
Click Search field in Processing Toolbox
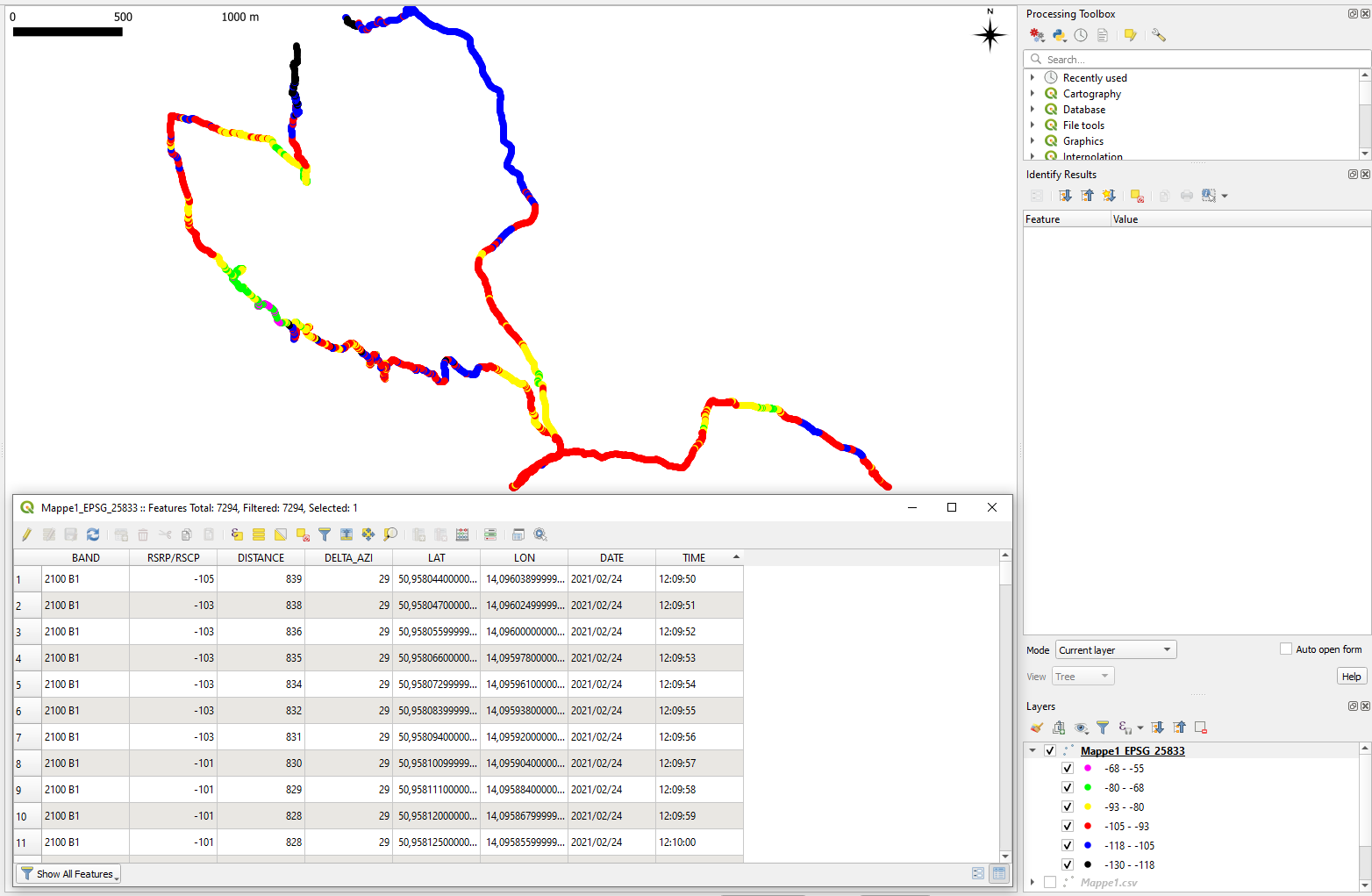pos(1197,59)
